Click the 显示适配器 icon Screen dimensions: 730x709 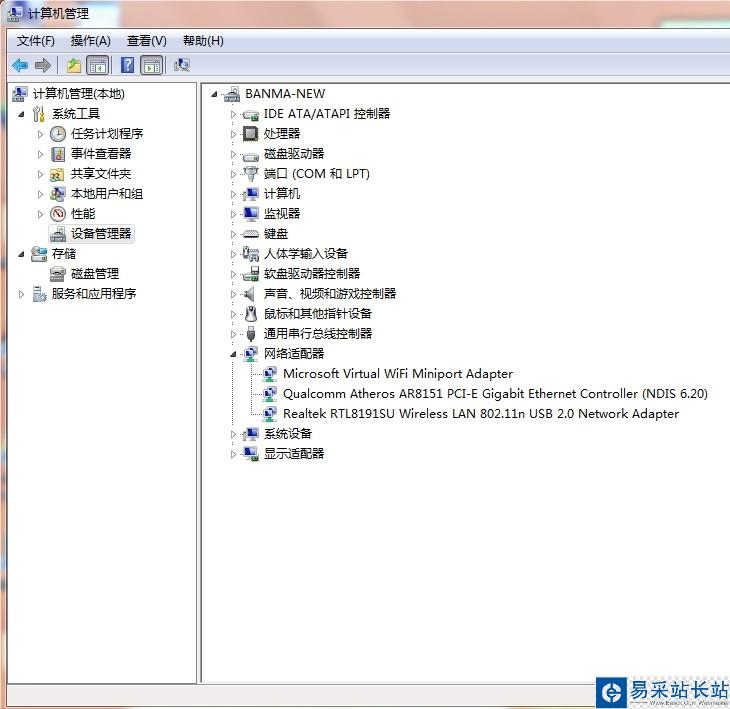[250, 454]
